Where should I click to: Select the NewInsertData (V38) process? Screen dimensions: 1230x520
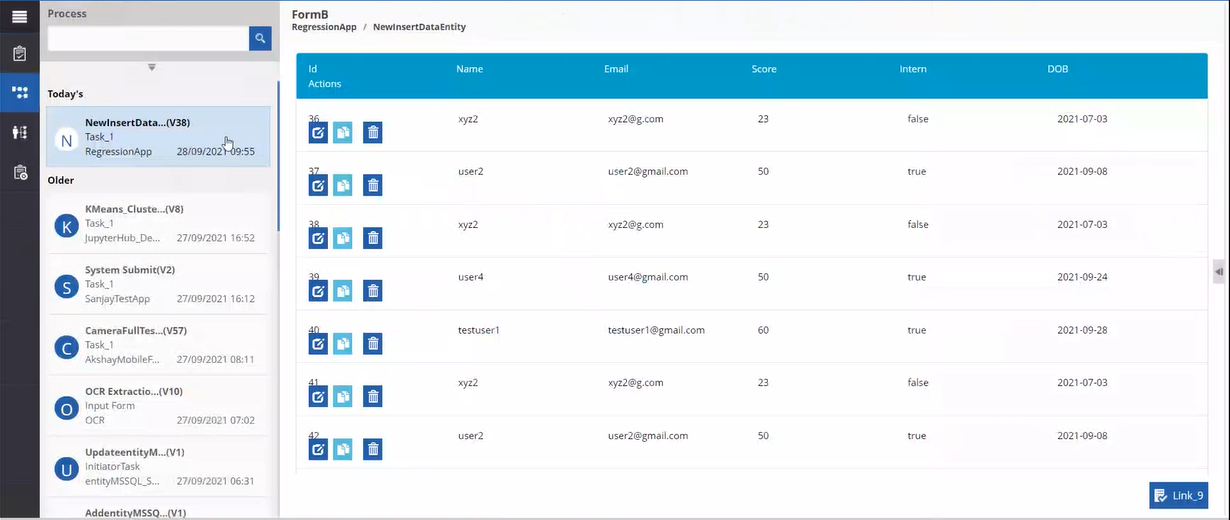pos(158,137)
